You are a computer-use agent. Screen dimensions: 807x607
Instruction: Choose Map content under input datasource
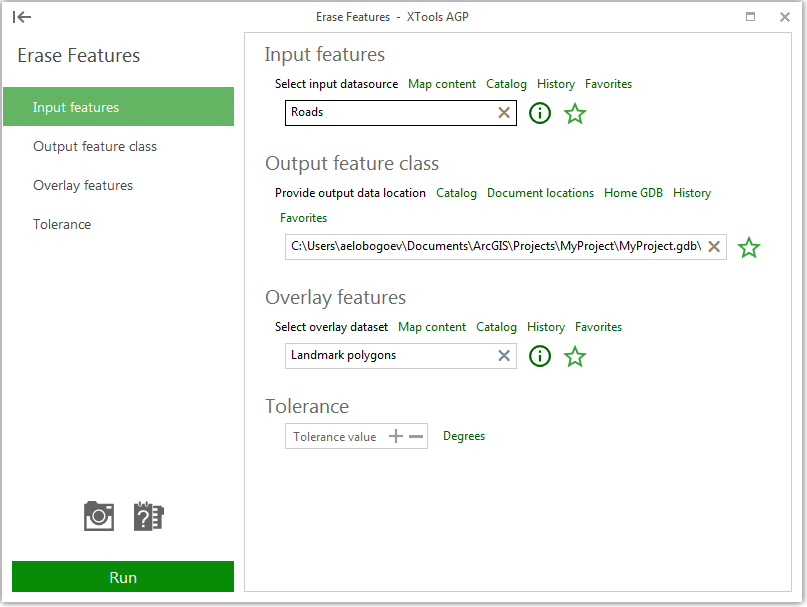(x=442, y=84)
